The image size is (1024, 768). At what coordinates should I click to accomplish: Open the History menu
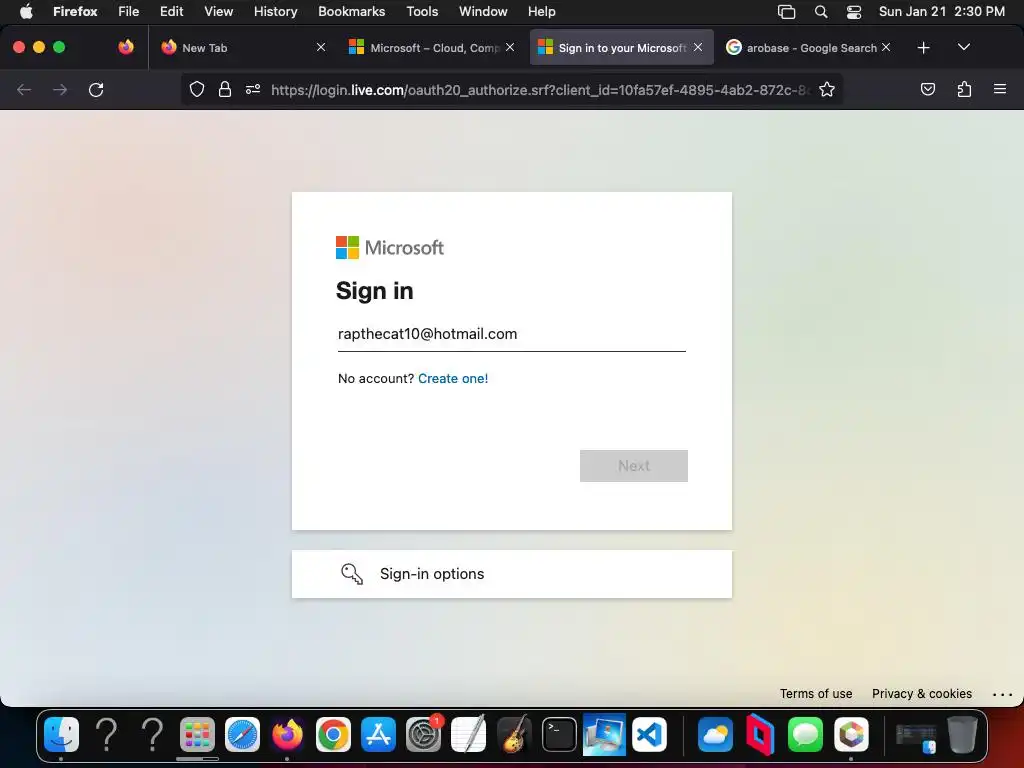tap(276, 12)
